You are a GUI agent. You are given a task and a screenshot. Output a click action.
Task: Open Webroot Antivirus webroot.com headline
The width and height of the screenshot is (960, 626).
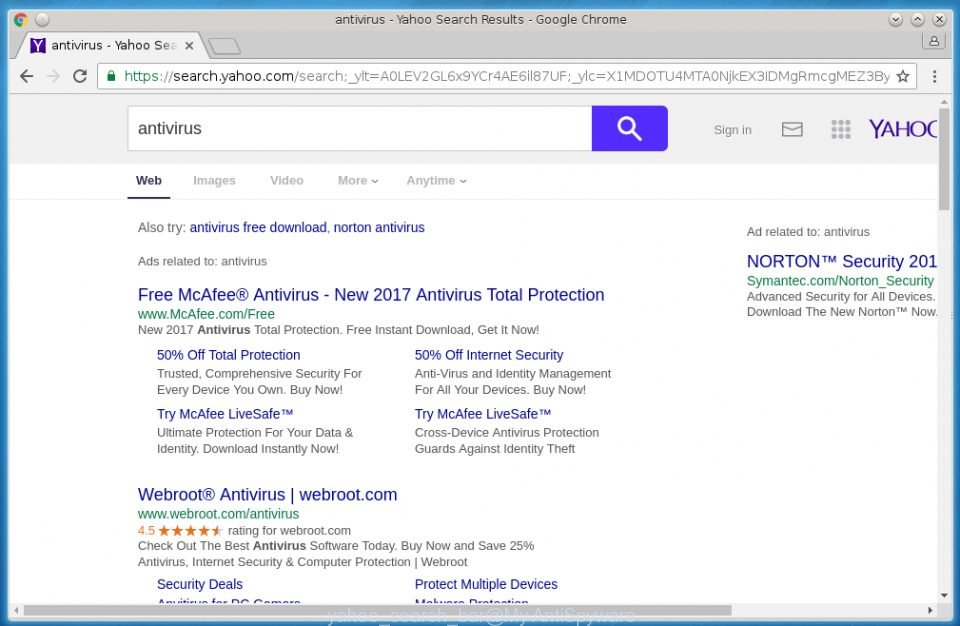click(268, 494)
